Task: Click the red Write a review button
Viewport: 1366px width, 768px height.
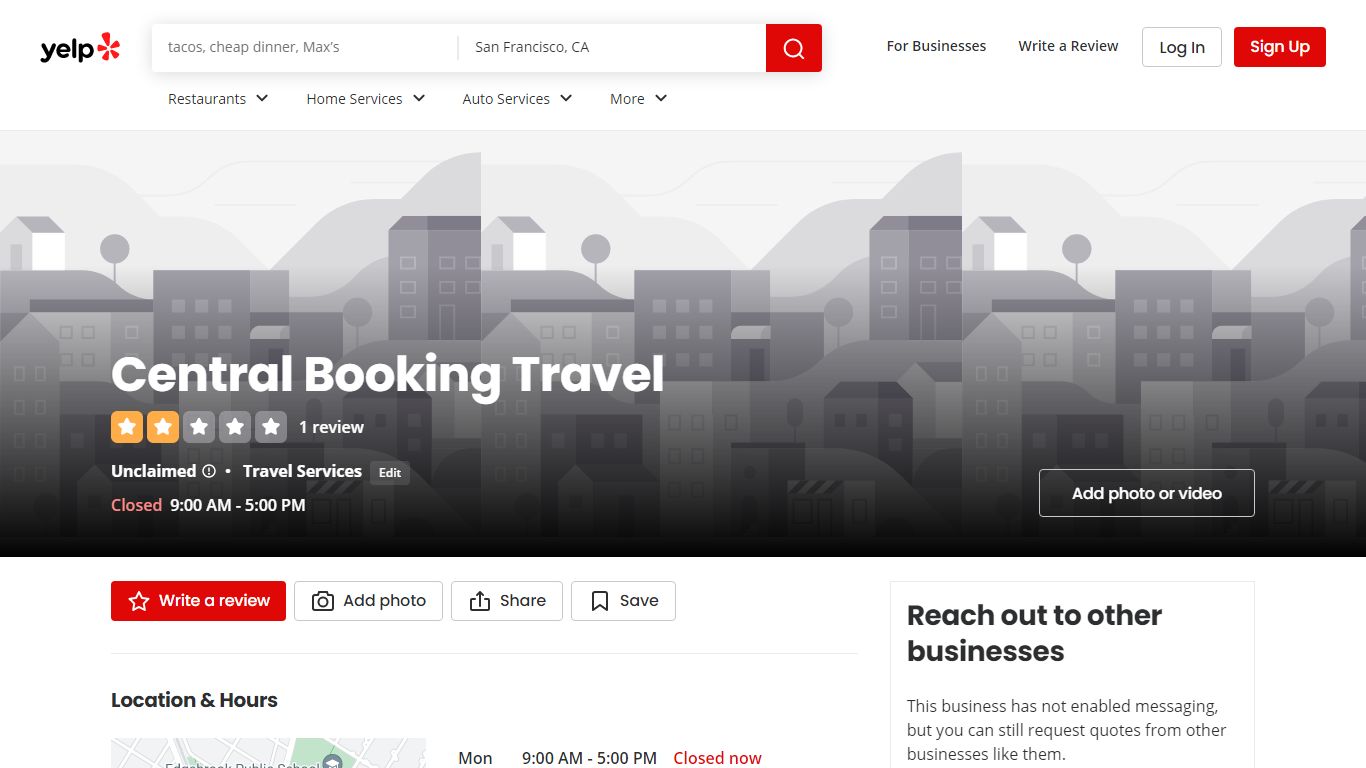Action: (x=198, y=601)
